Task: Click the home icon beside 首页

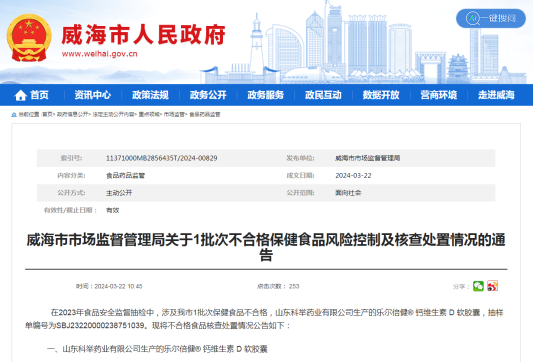Action: (20, 95)
